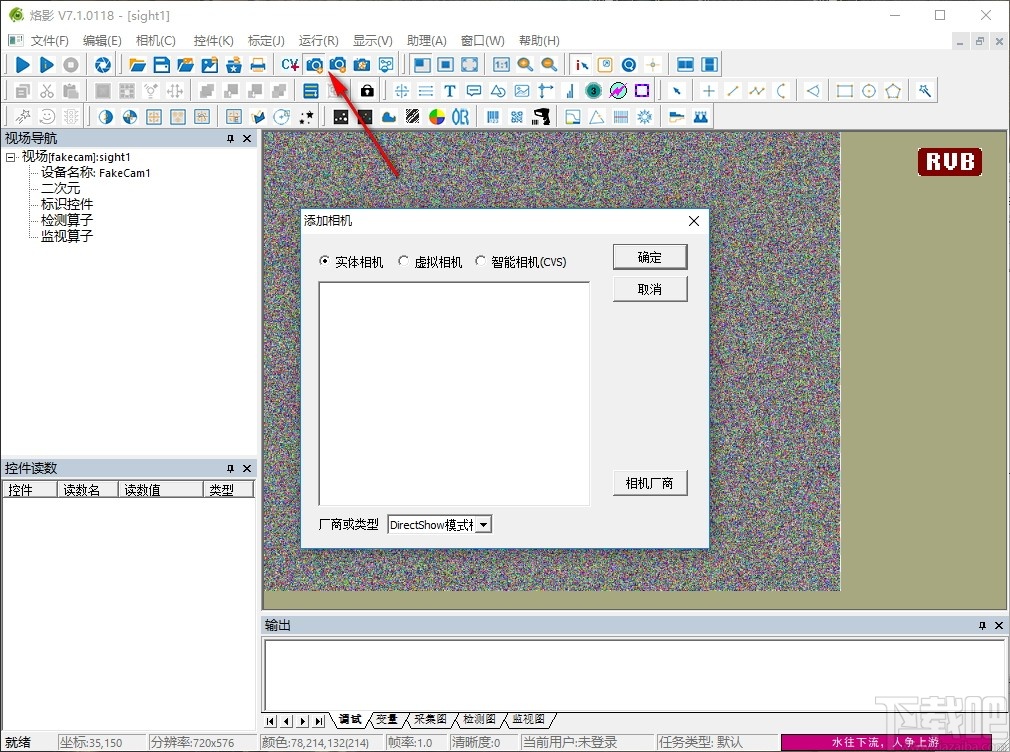The image size is (1010, 752).
Task: Switch to the 采集图 output tab
Action: coord(430,720)
